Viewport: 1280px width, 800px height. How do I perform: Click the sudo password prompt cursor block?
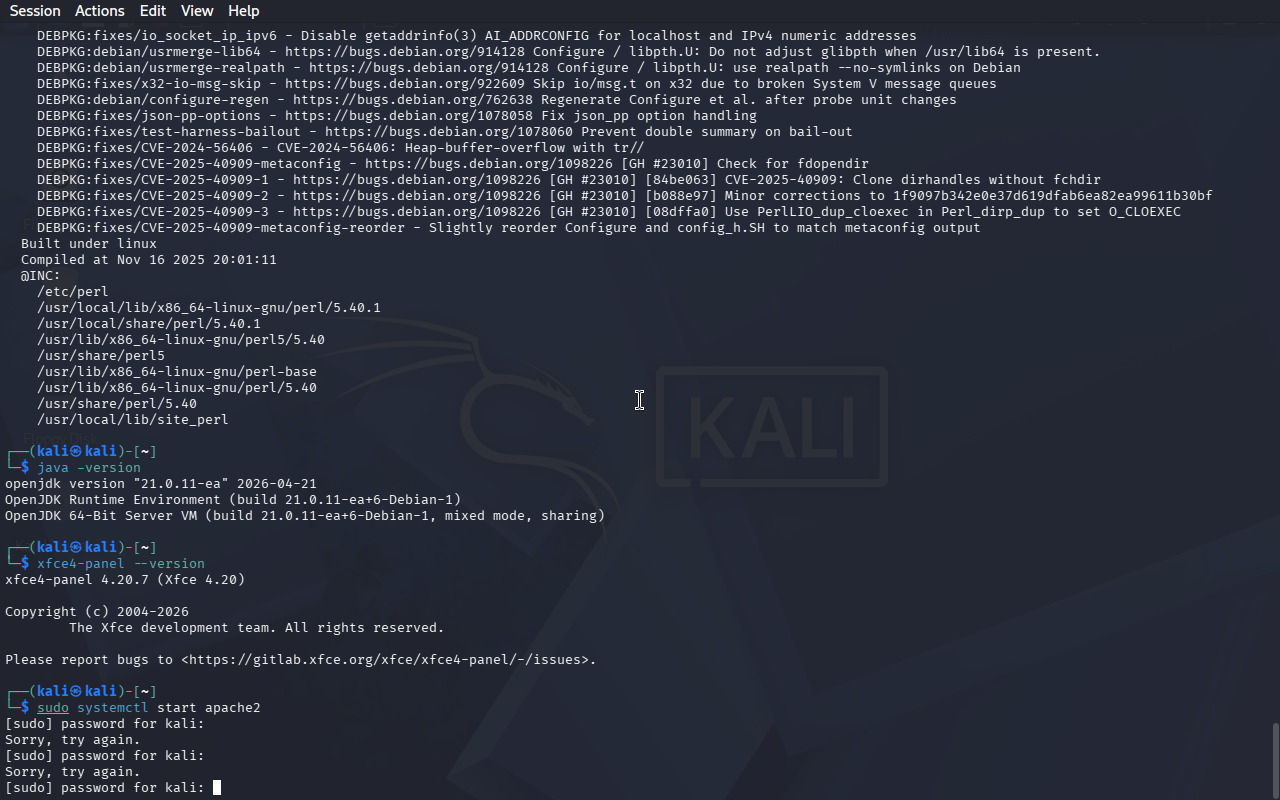(217, 788)
